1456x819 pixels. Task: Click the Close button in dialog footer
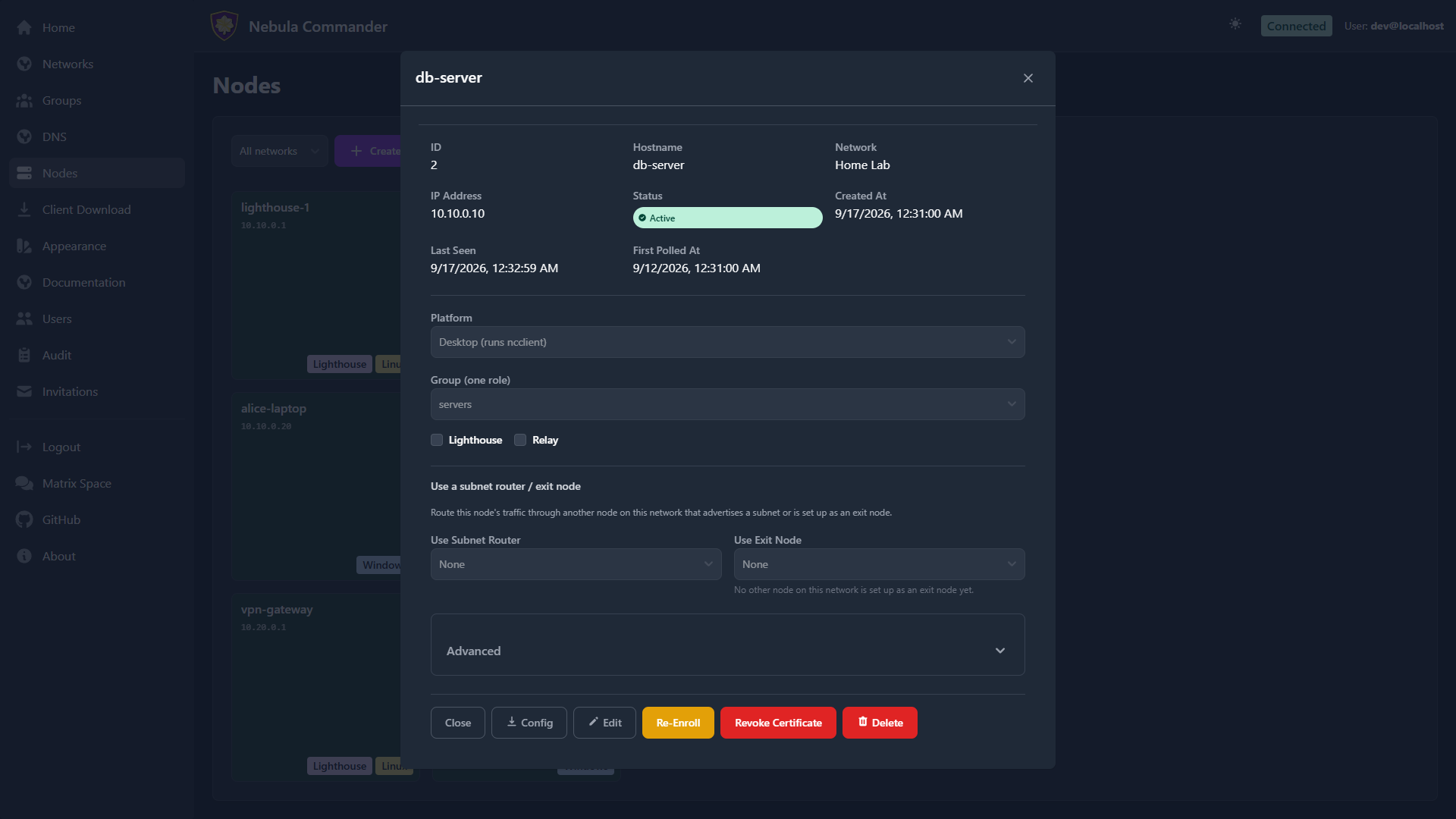pyautogui.click(x=458, y=723)
